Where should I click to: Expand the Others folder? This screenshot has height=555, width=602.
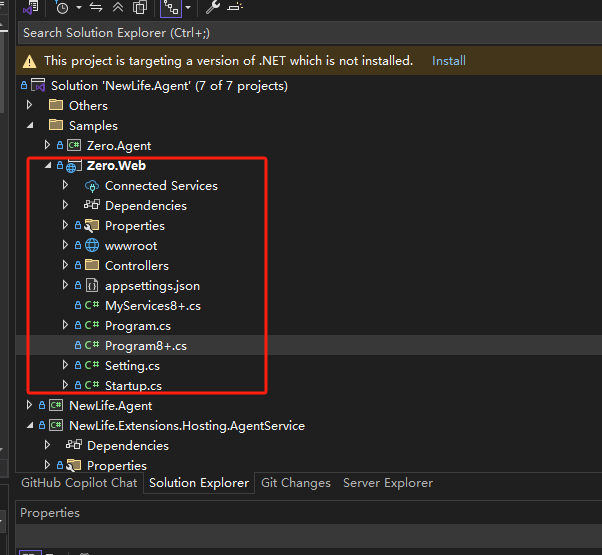pyautogui.click(x=30, y=105)
